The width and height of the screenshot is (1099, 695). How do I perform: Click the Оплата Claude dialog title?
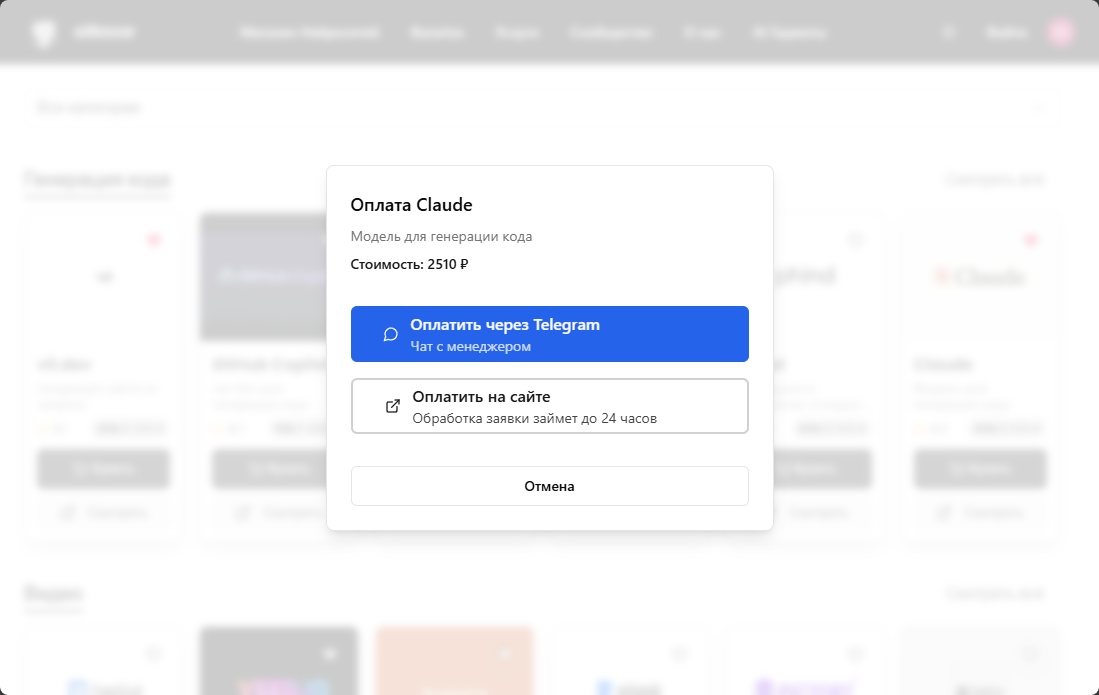[x=411, y=205]
